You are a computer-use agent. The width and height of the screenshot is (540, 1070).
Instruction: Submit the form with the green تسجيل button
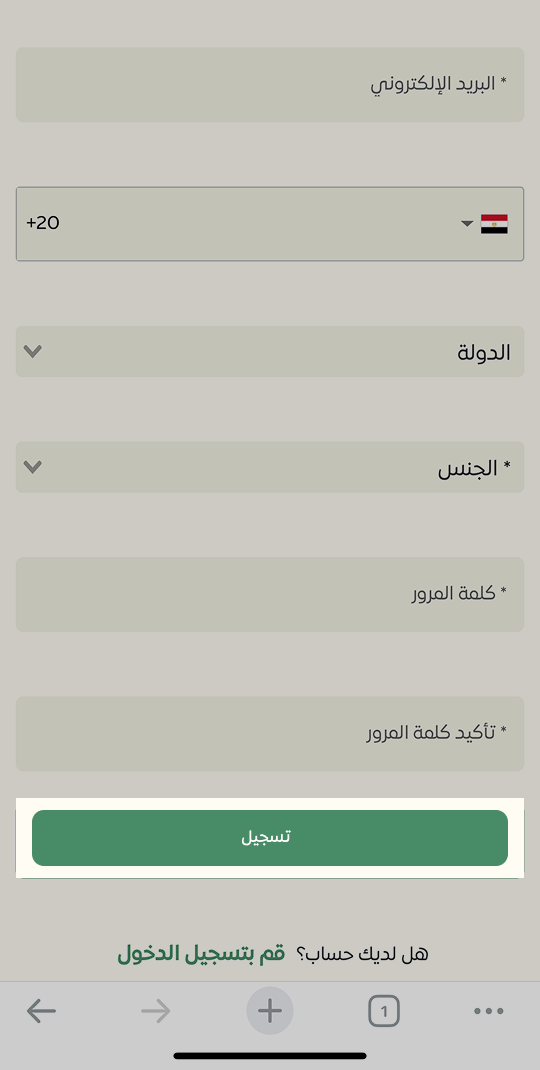(270, 838)
